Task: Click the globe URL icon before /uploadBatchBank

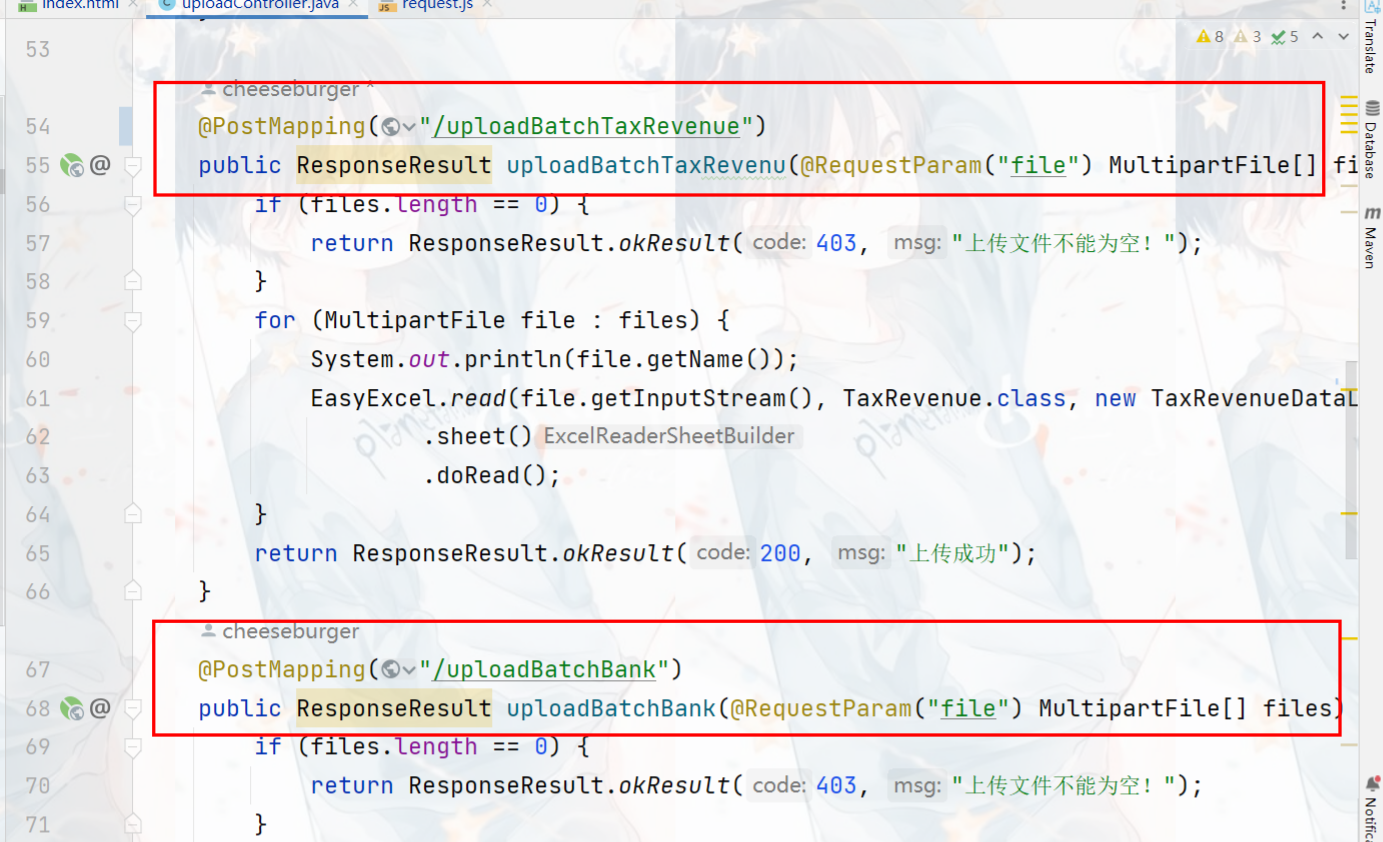Action: coord(391,669)
